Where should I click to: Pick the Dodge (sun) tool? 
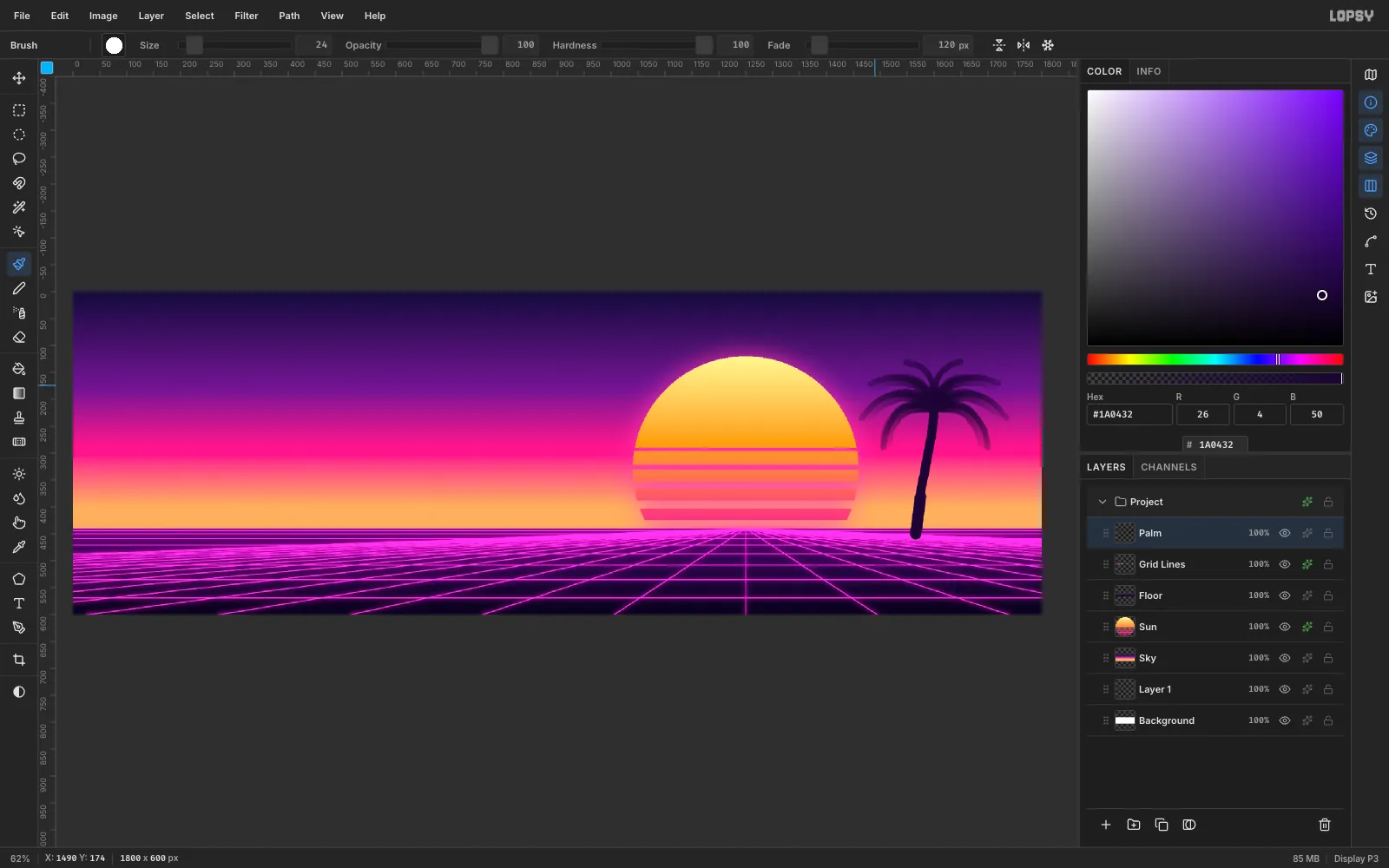tap(19, 474)
